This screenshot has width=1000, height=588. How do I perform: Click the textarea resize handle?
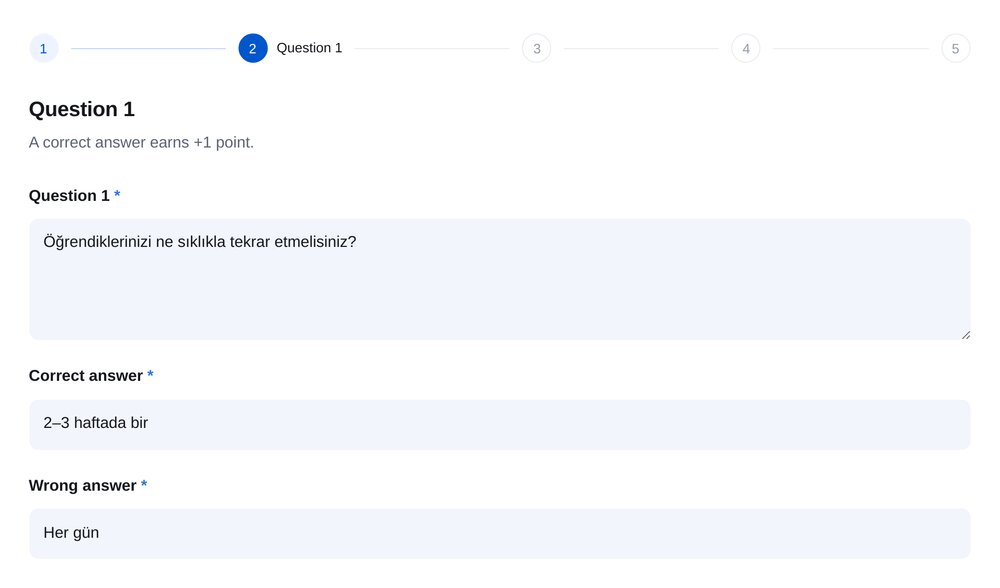966,335
